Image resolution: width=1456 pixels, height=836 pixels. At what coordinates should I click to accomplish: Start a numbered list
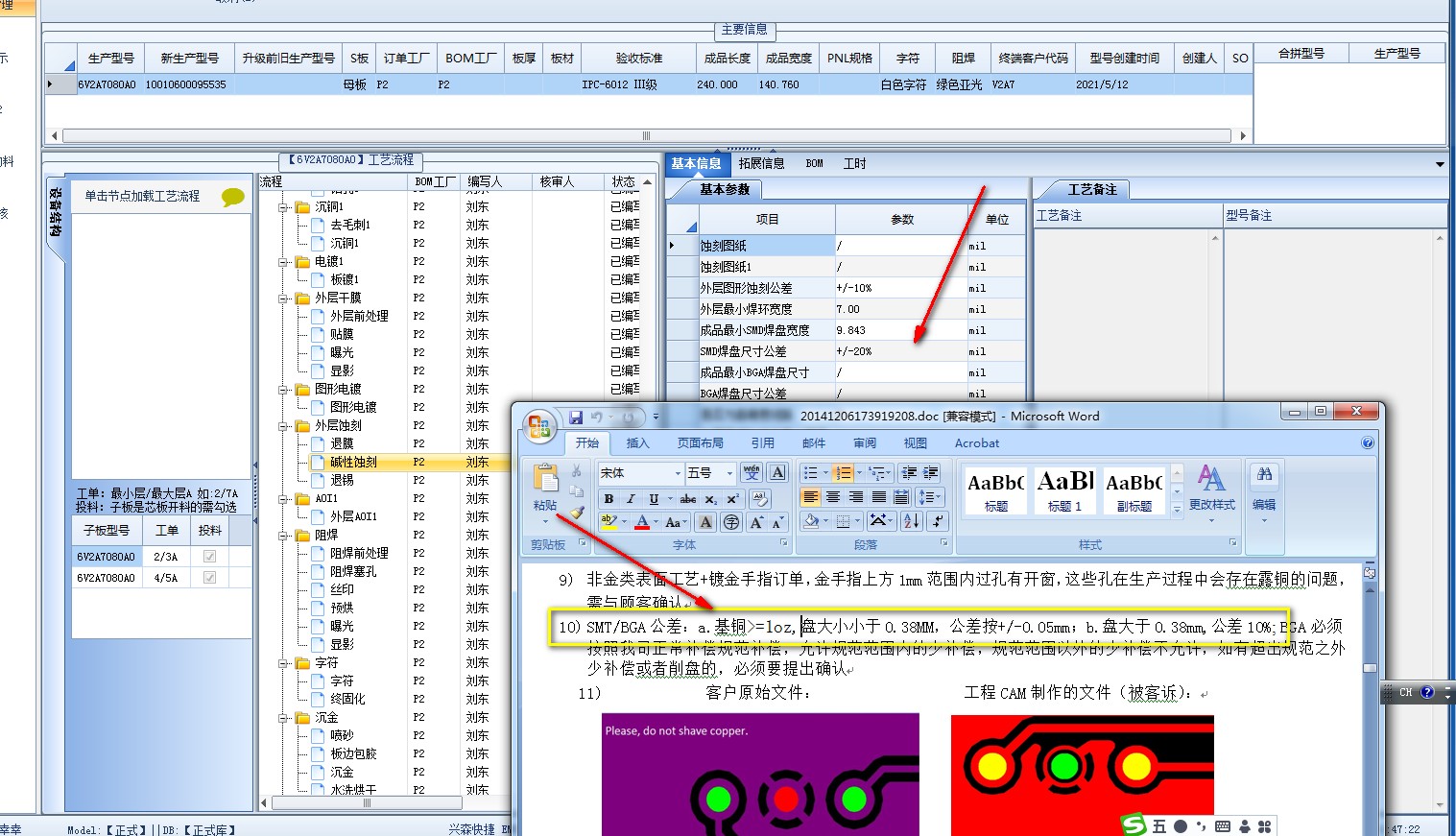843,472
